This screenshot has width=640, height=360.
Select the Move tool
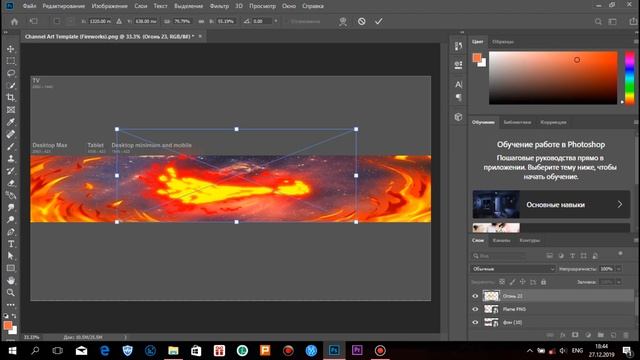[11, 49]
